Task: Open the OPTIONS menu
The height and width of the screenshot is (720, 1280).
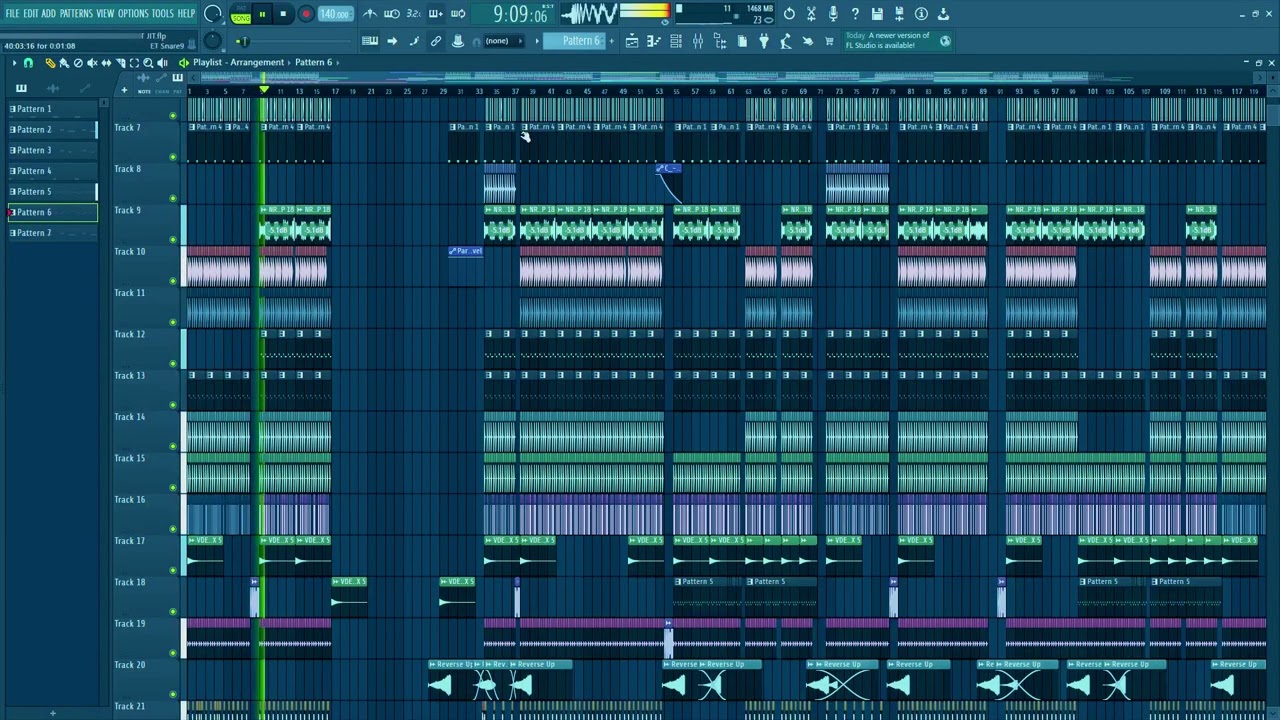Action: click(x=133, y=13)
